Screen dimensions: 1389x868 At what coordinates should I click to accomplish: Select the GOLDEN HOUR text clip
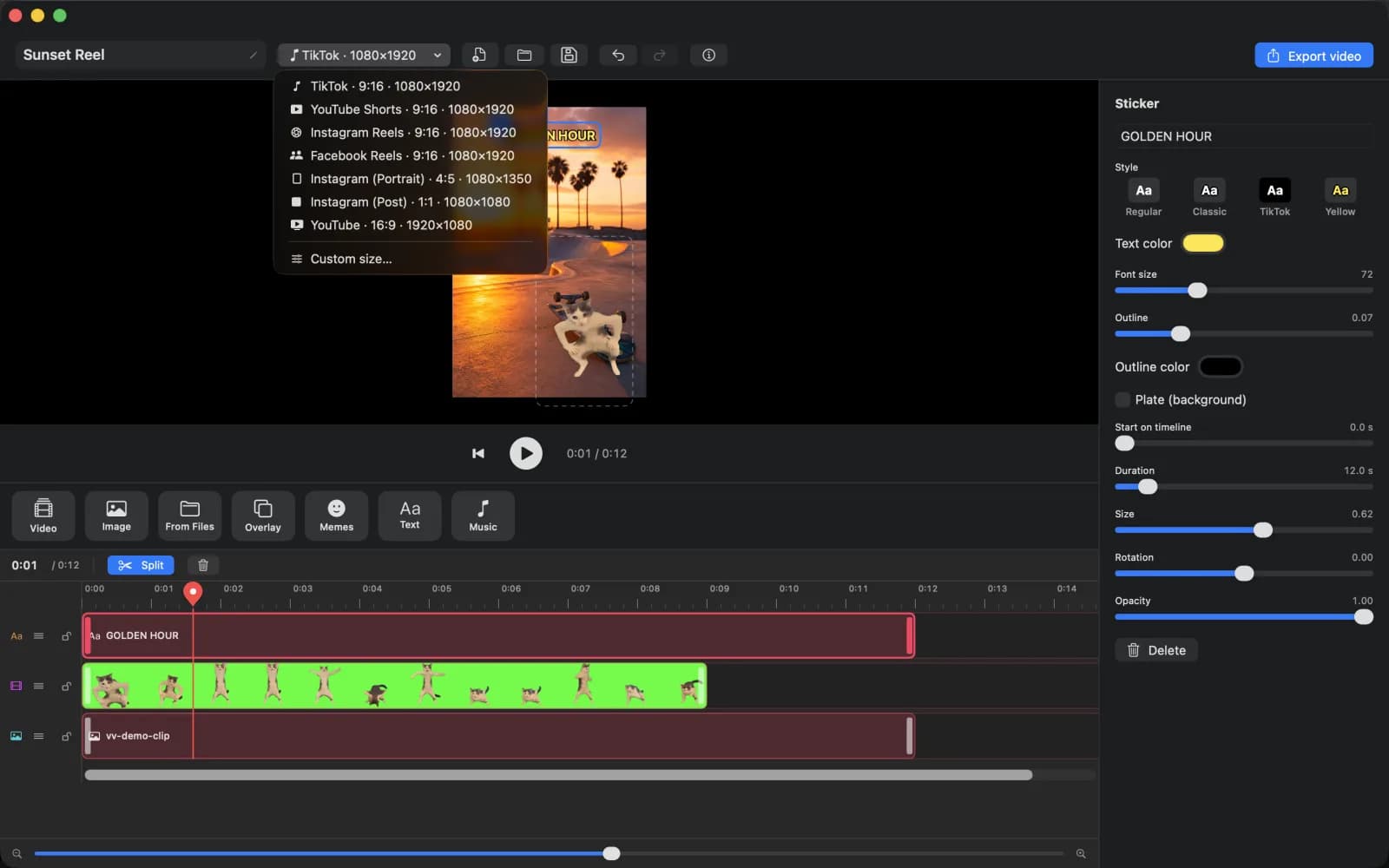point(498,635)
